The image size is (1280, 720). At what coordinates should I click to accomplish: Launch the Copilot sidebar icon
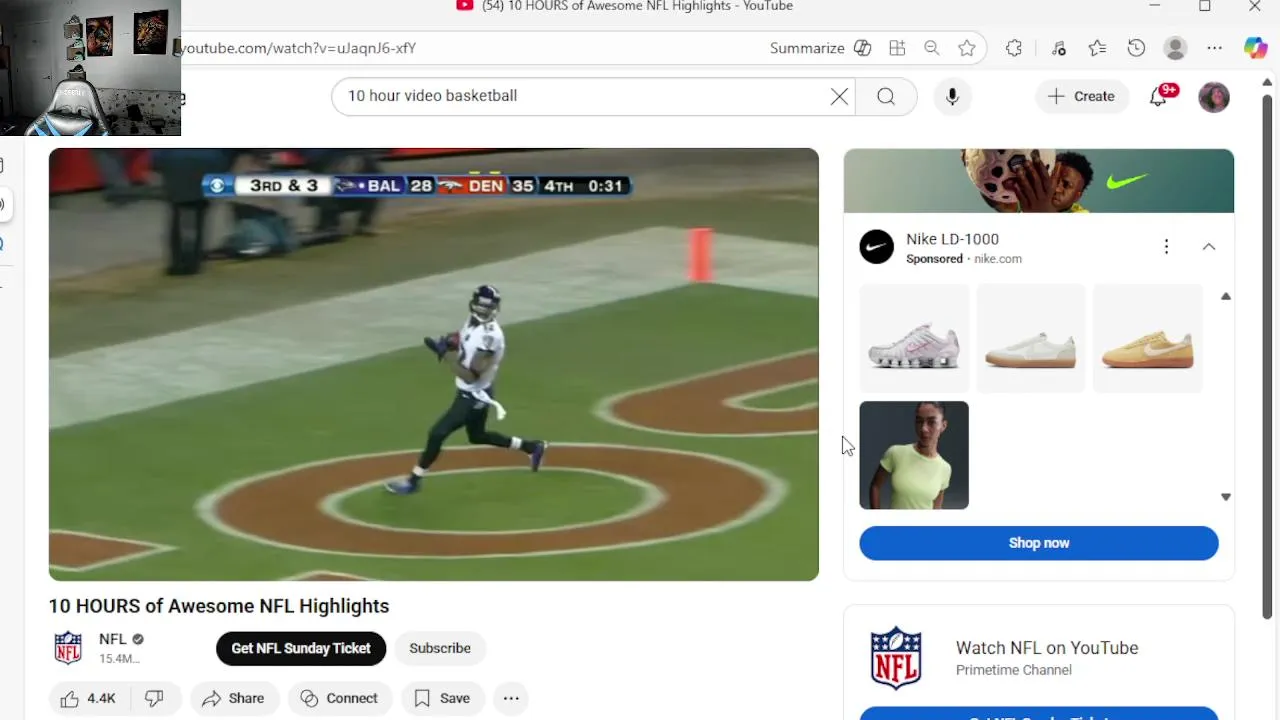click(x=1255, y=48)
